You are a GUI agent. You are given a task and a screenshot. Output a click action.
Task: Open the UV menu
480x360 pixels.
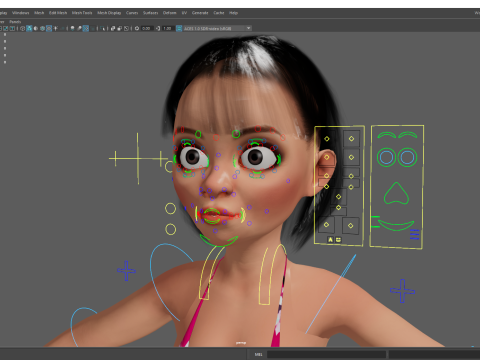click(x=184, y=13)
